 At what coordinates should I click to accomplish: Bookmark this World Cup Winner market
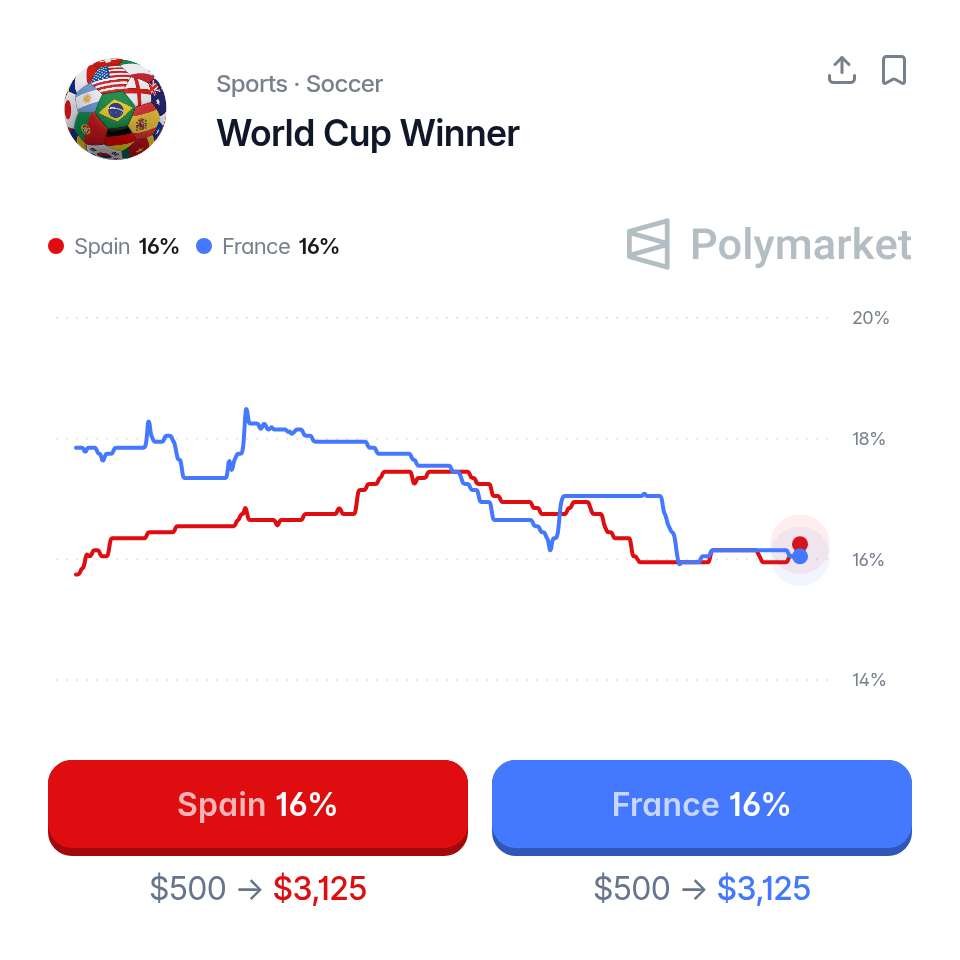pyautogui.click(x=893, y=70)
